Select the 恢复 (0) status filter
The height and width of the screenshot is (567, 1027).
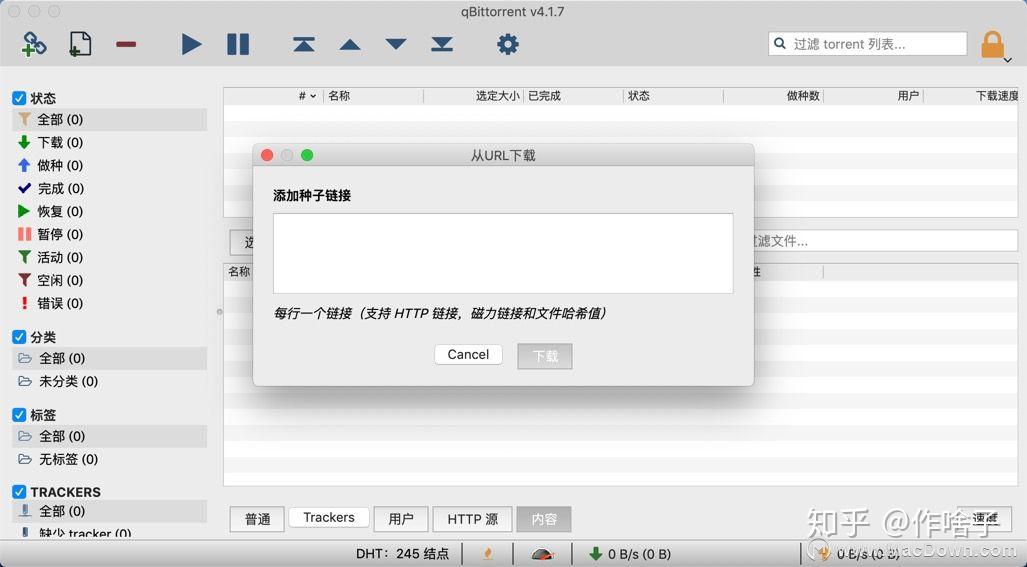109,211
